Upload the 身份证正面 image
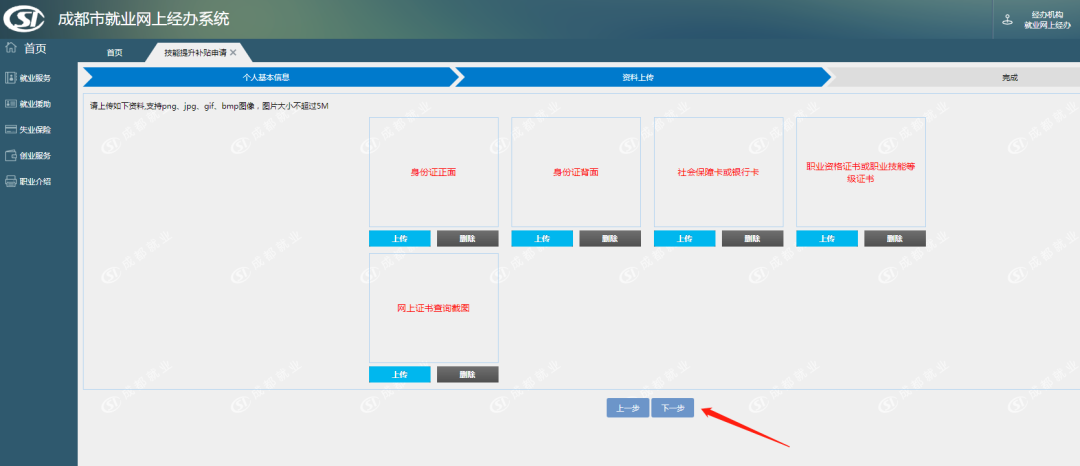This screenshot has height=466, width=1080. coord(399,239)
